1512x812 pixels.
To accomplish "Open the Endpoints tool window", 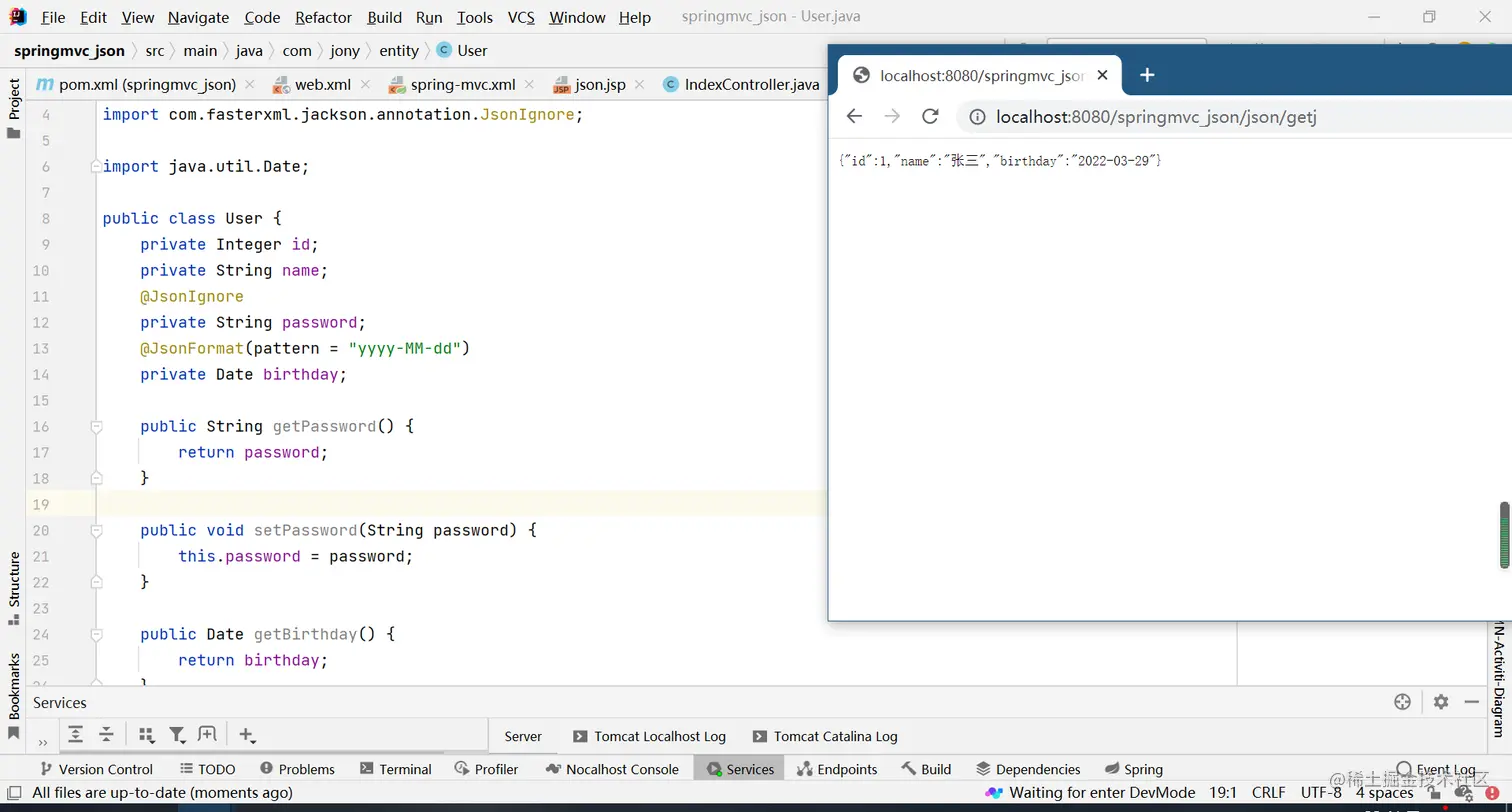I will click(837, 769).
